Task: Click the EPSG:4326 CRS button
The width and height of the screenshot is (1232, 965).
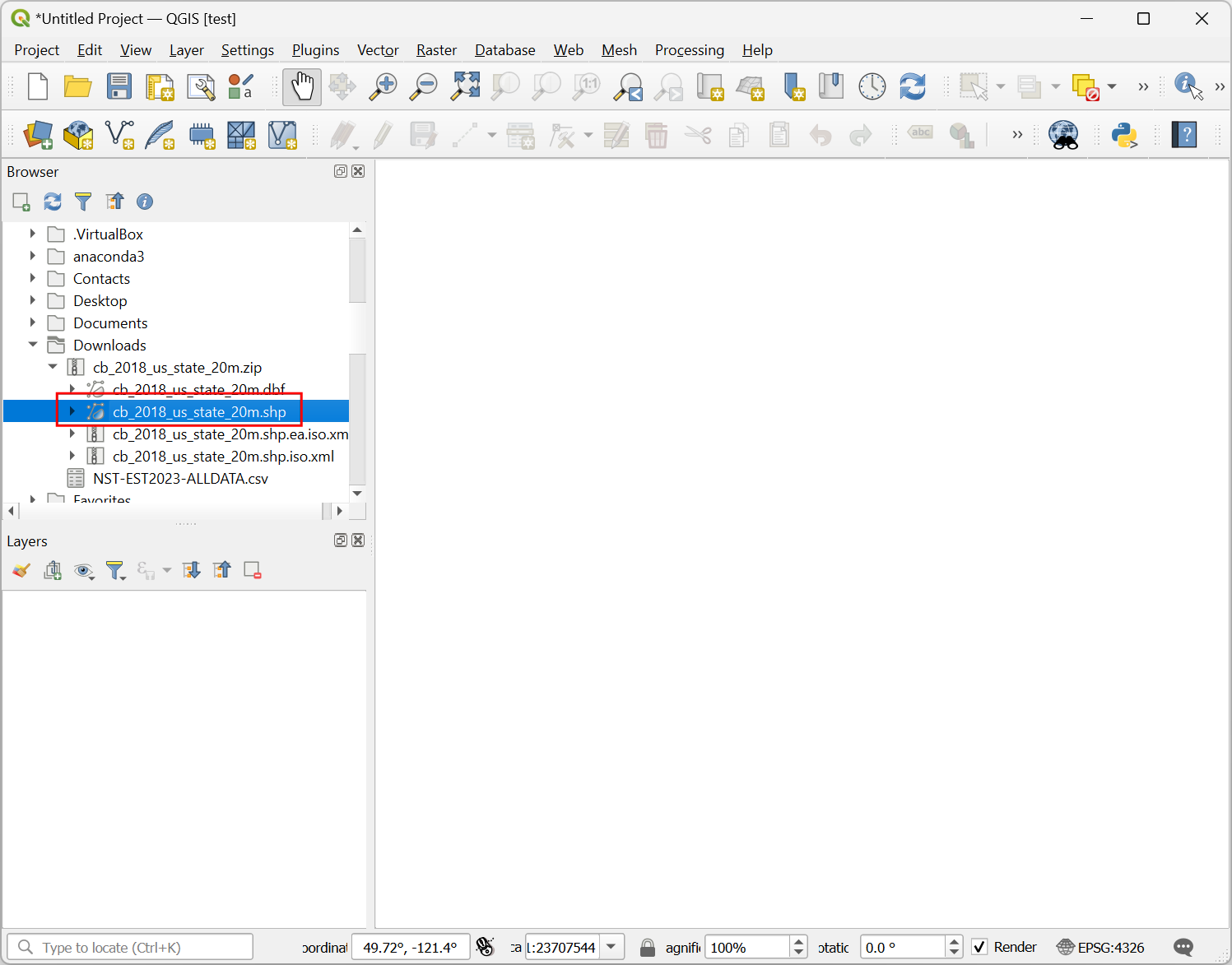Action: tap(1100, 947)
